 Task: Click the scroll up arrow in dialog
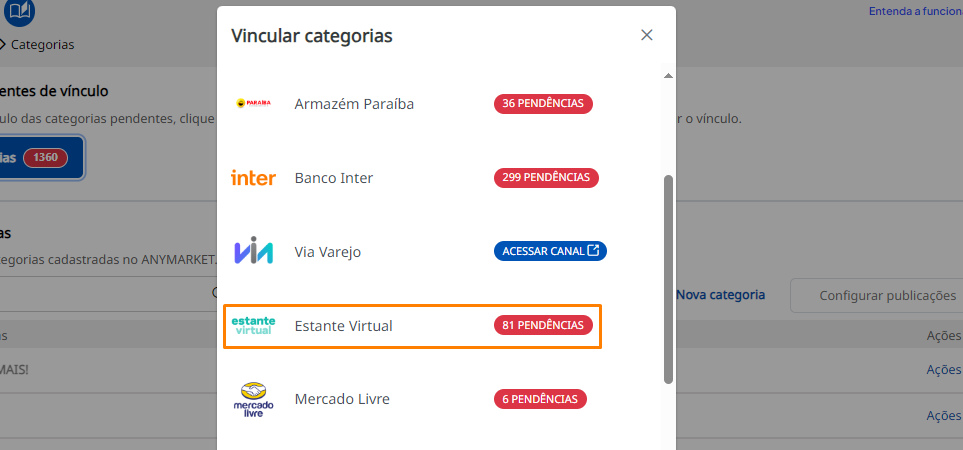[668, 76]
